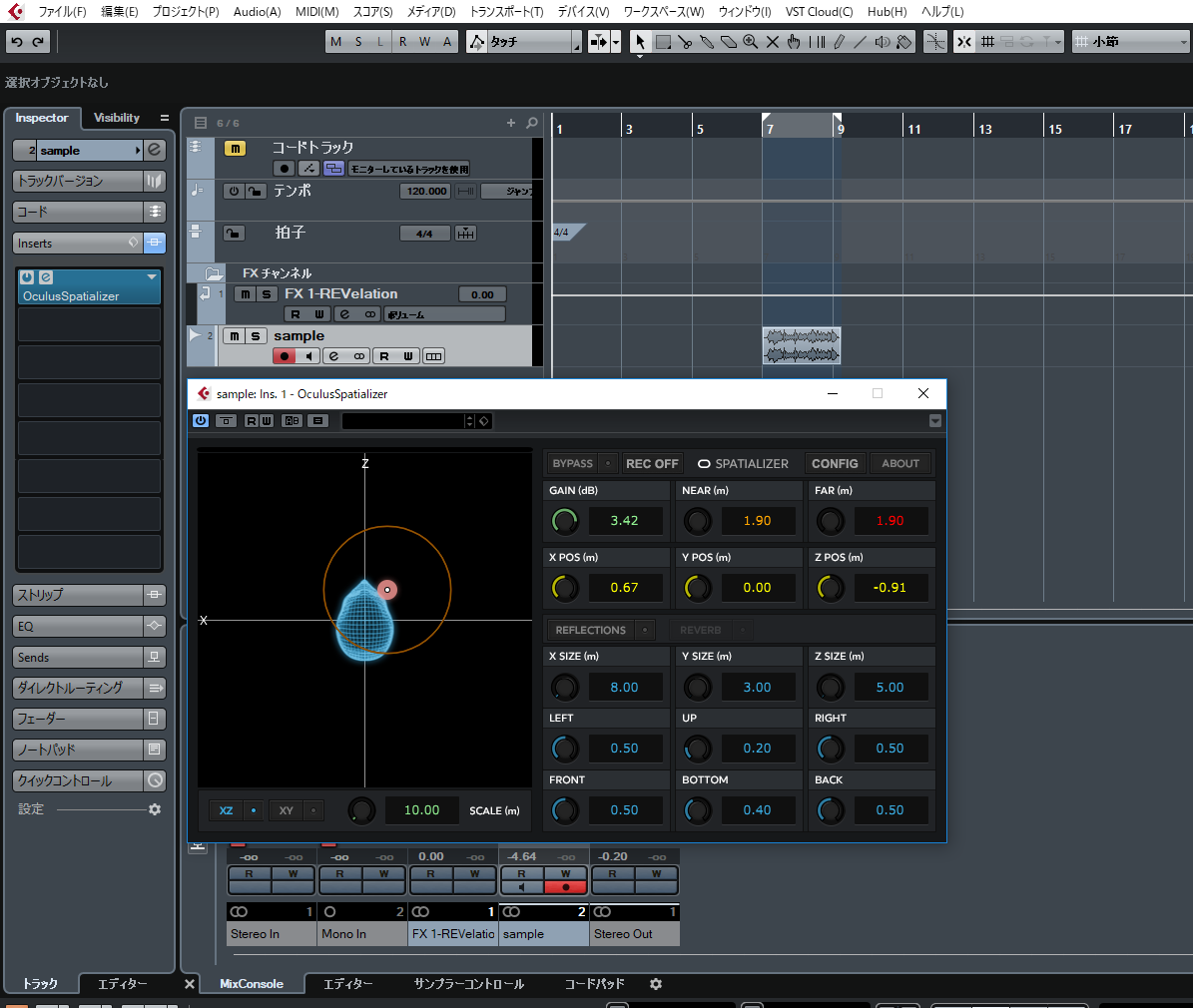
Task: Open ファイル(F) menu
Action: coord(62,11)
